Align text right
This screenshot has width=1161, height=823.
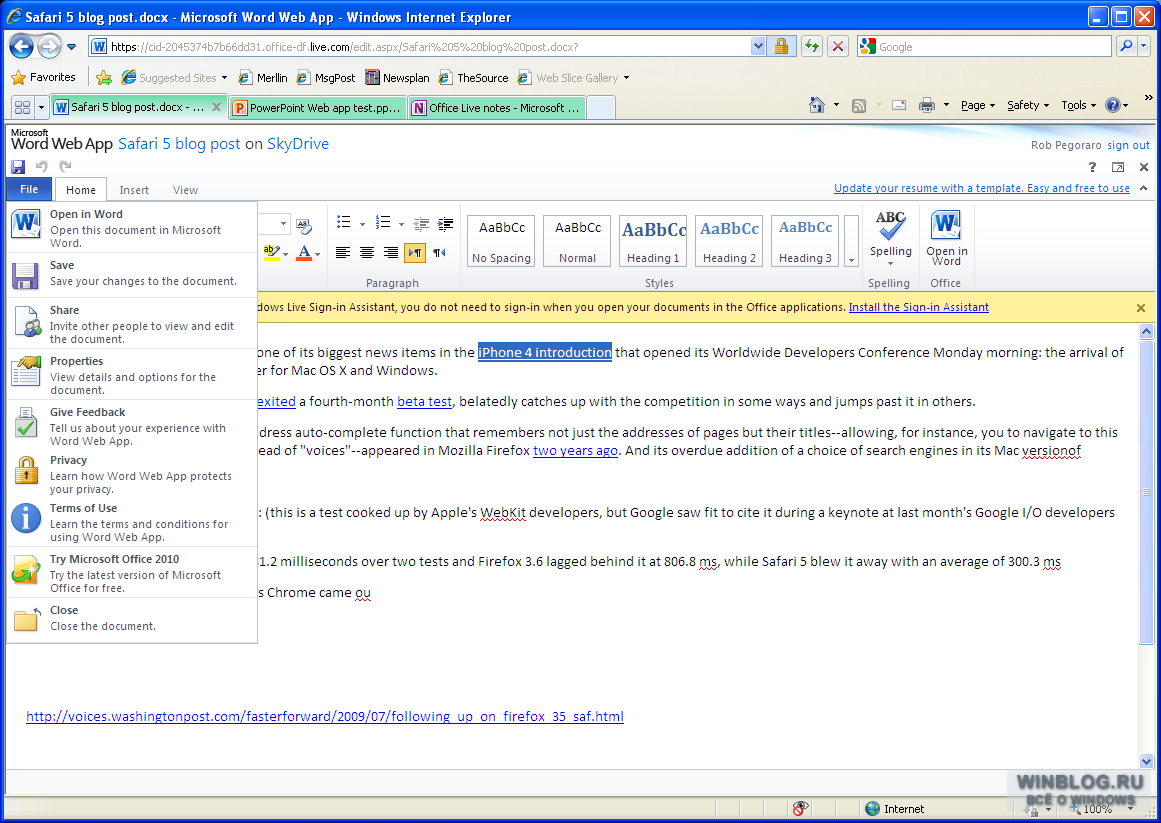(391, 253)
